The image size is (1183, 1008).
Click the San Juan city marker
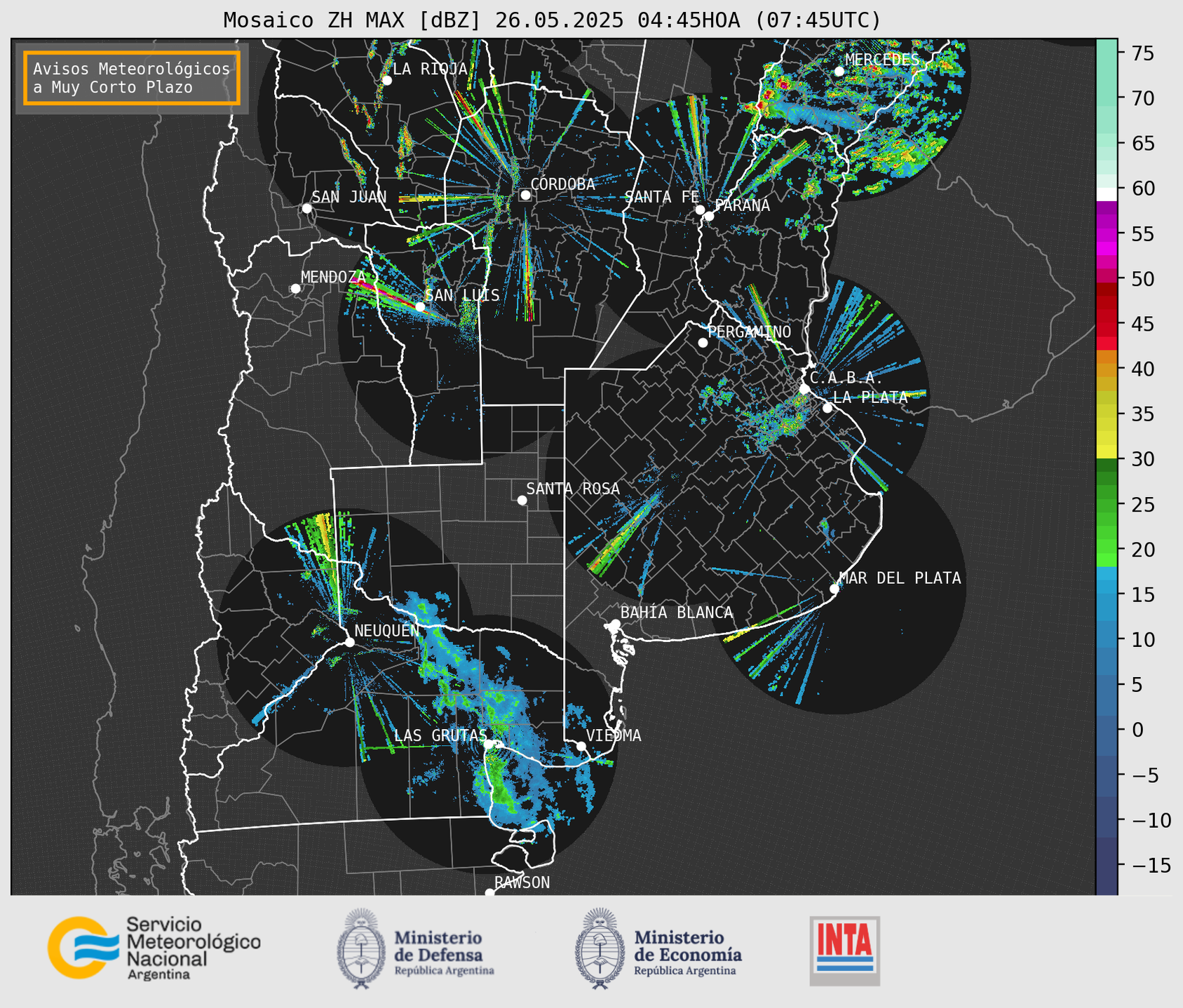point(306,208)
